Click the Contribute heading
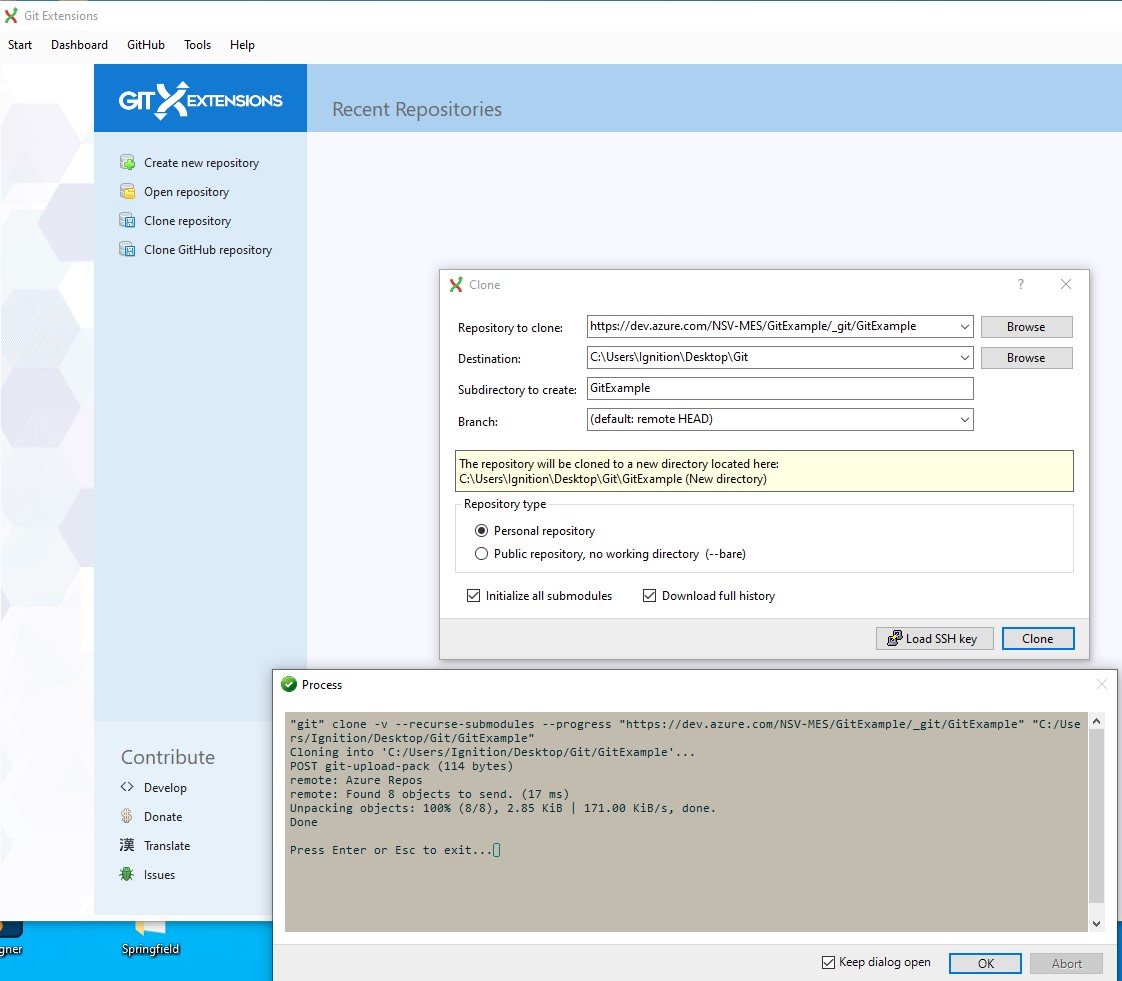Image resolution: width=1122 pixels, height=981 pixels. pyautogui.click(x=167, y=757)
